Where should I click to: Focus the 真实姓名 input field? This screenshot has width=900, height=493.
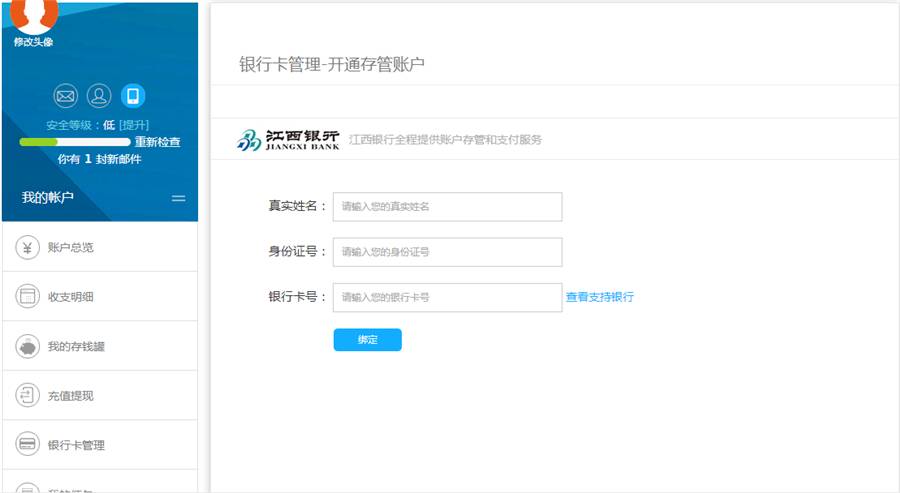447,207
